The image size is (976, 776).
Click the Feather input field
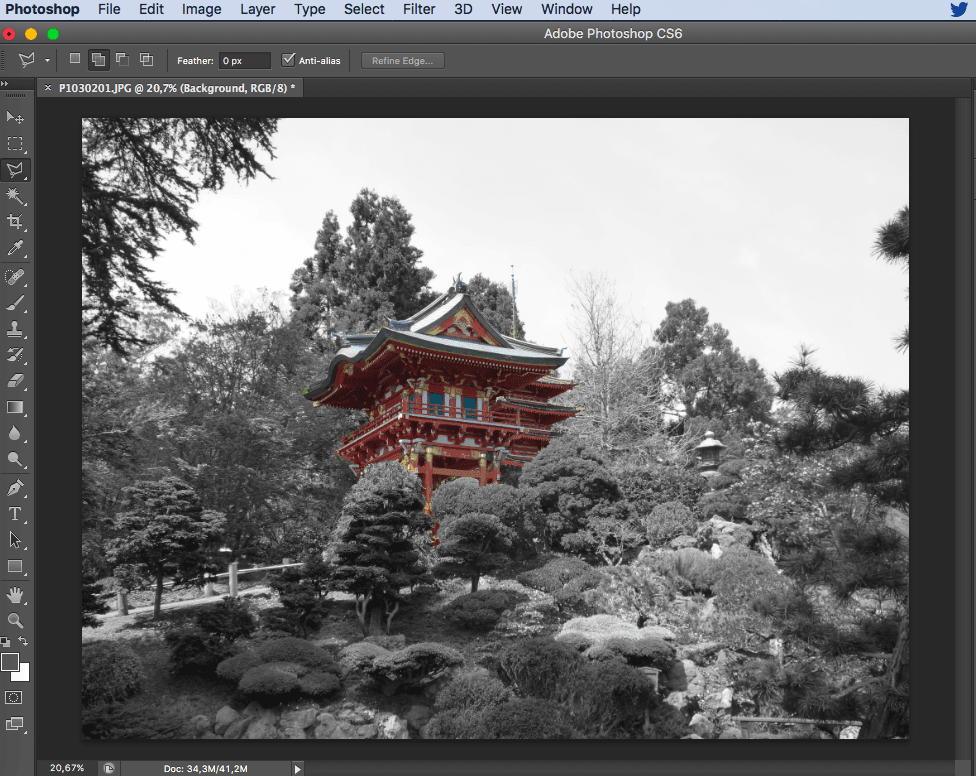click(245, 61)
